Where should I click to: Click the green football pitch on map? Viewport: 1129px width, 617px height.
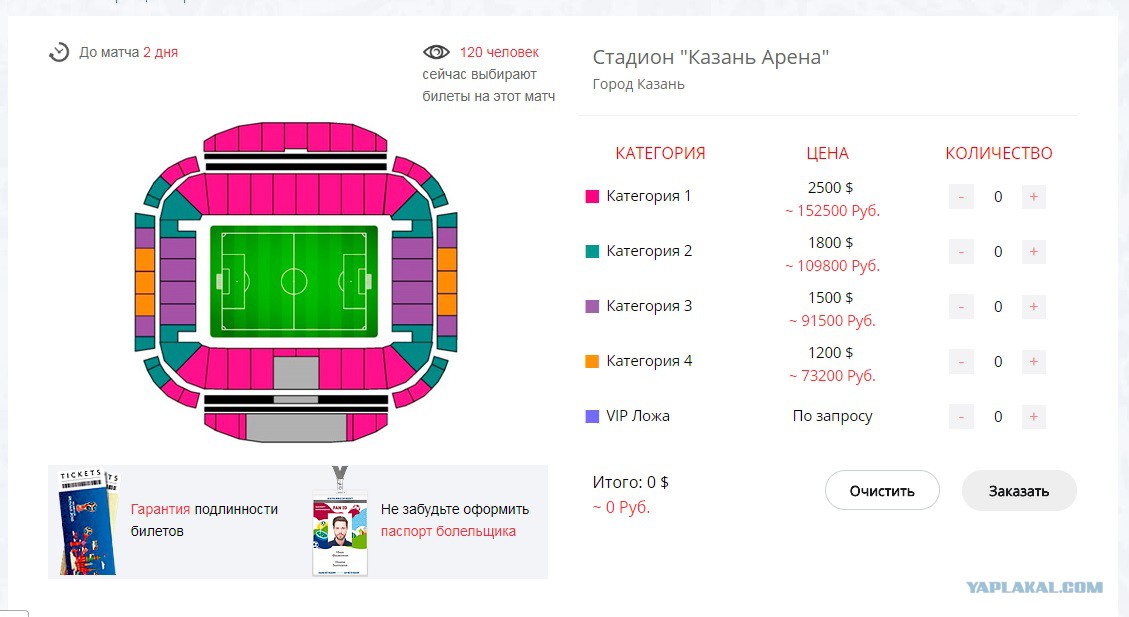tap(294, 281)
